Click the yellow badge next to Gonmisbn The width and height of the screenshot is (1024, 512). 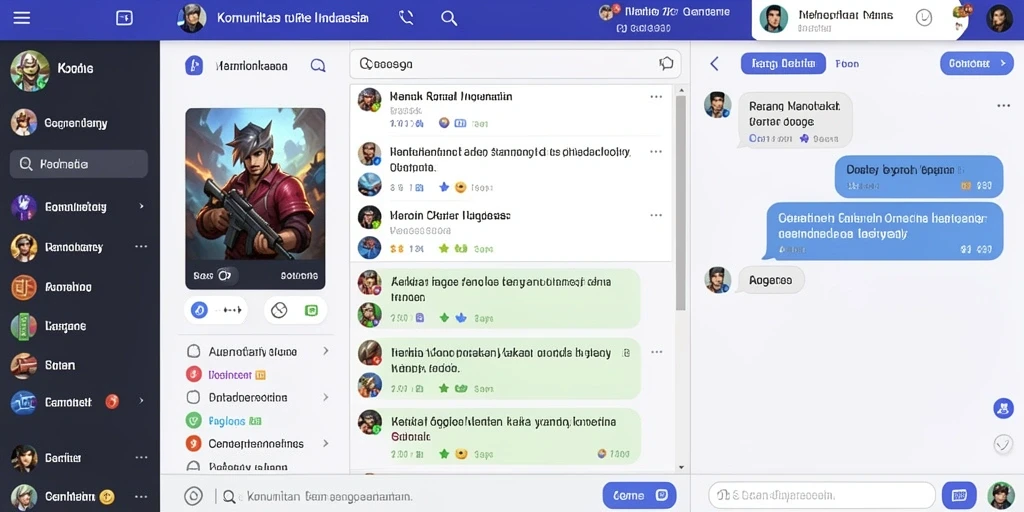107,497
